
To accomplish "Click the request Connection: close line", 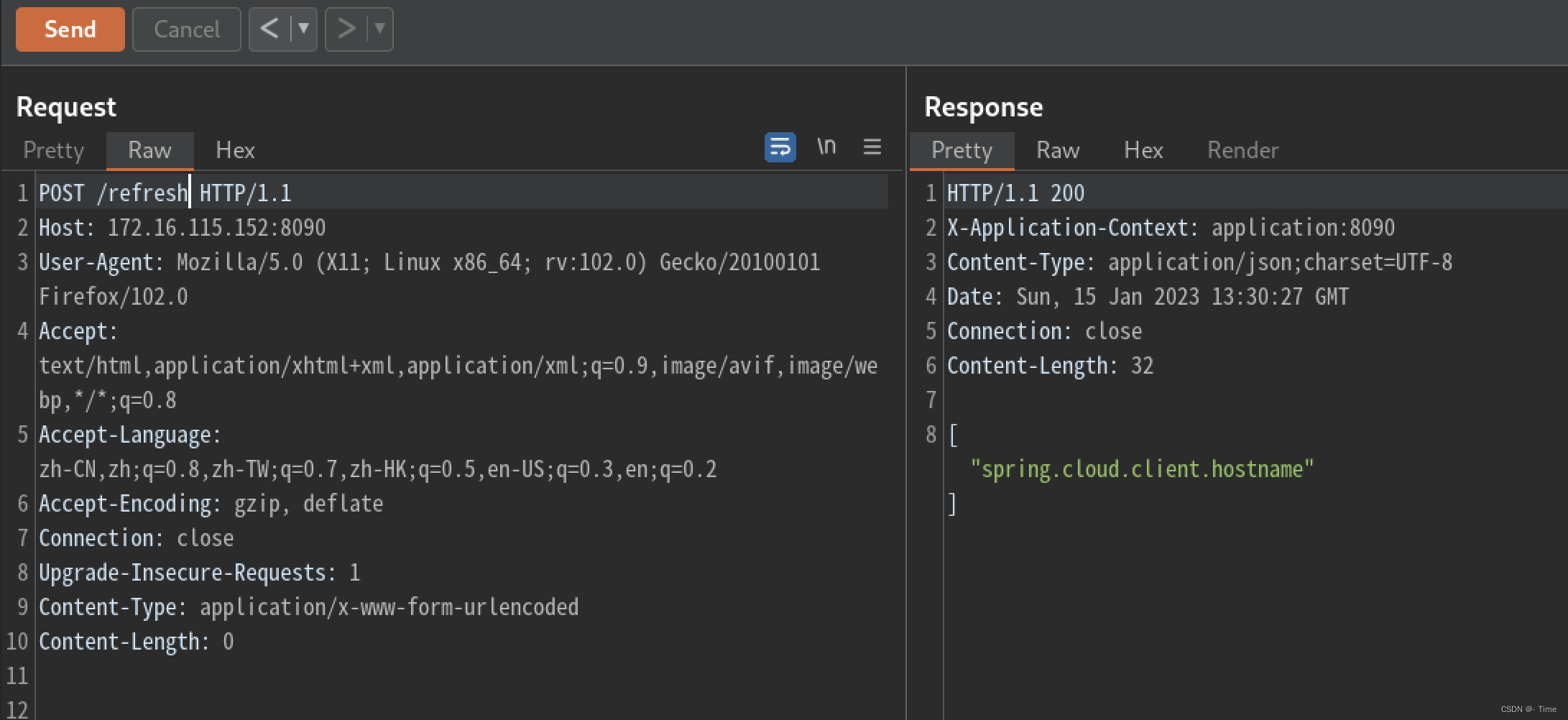I will coord(137,538).
